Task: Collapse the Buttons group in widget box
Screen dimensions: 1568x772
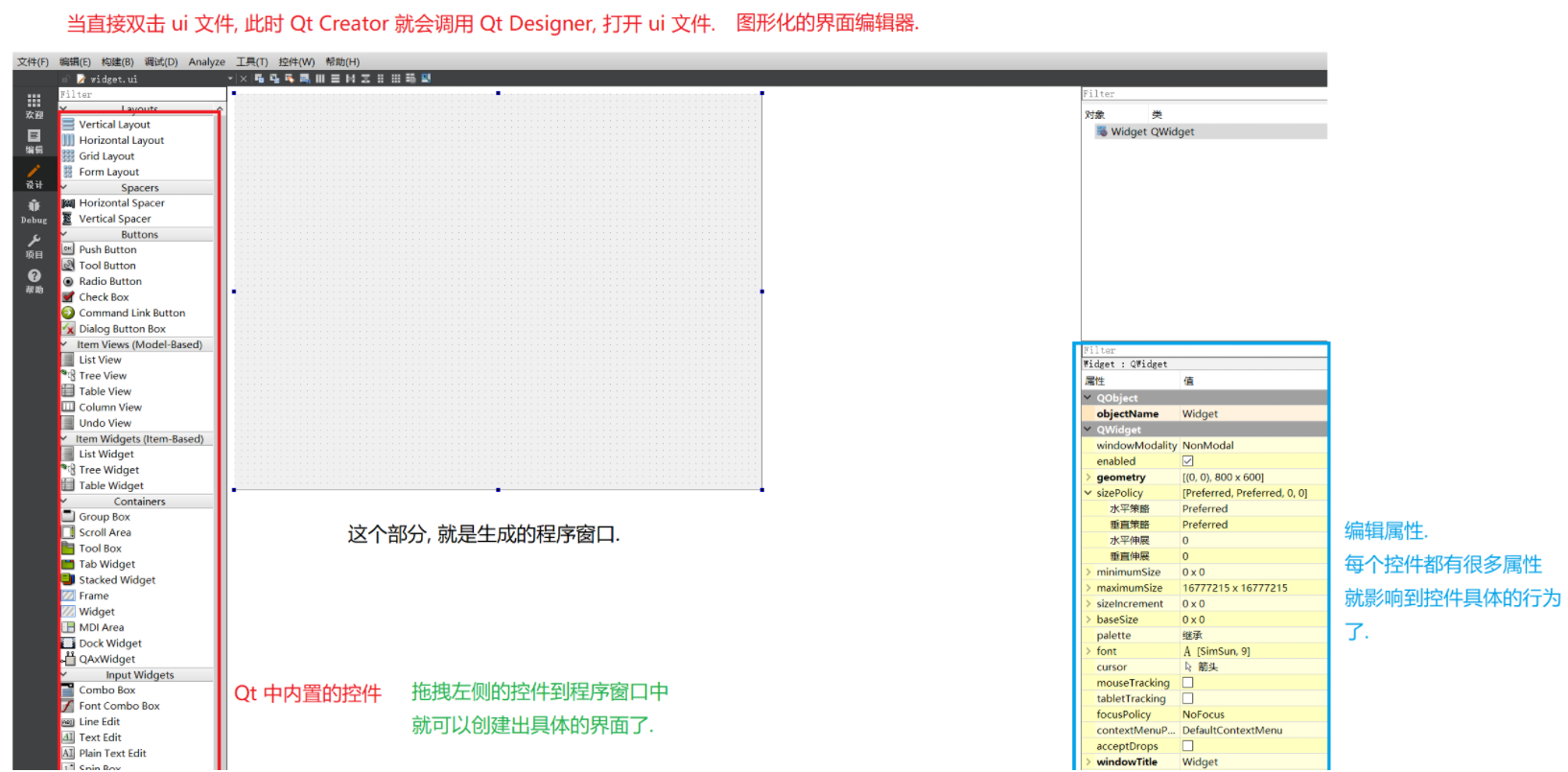Action: pos(64,234)
